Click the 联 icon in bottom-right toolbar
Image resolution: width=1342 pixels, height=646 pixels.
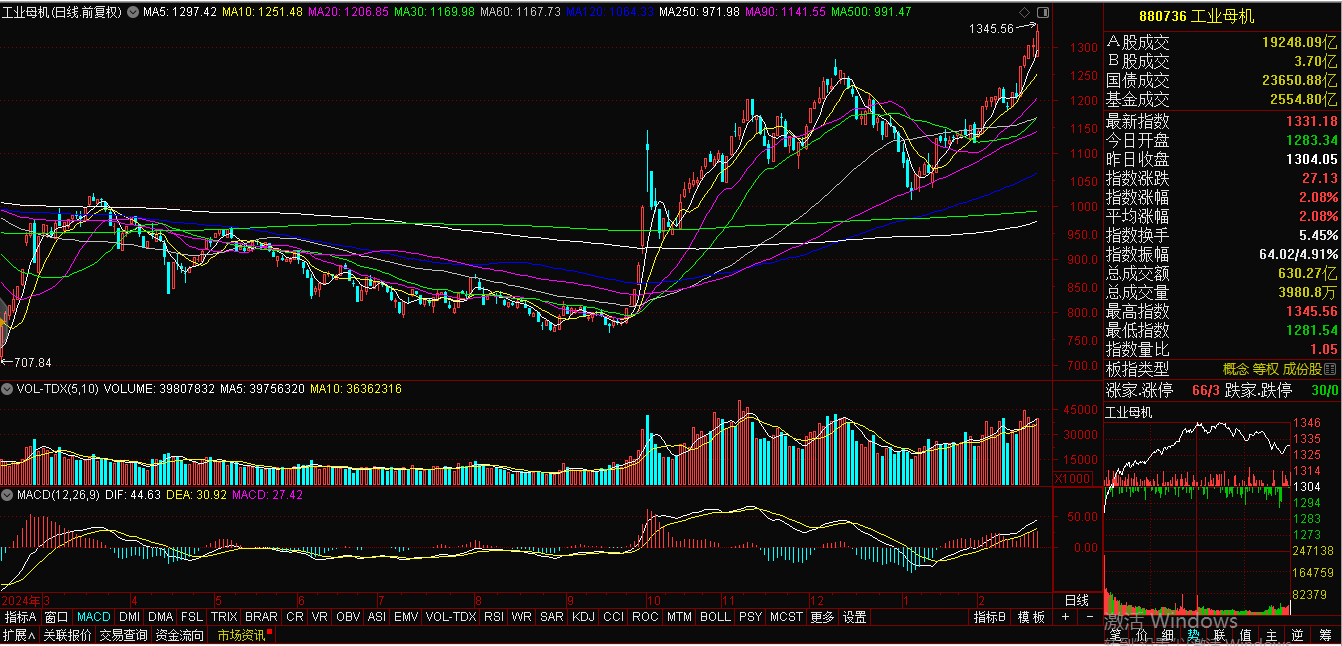click(1222, 635)
